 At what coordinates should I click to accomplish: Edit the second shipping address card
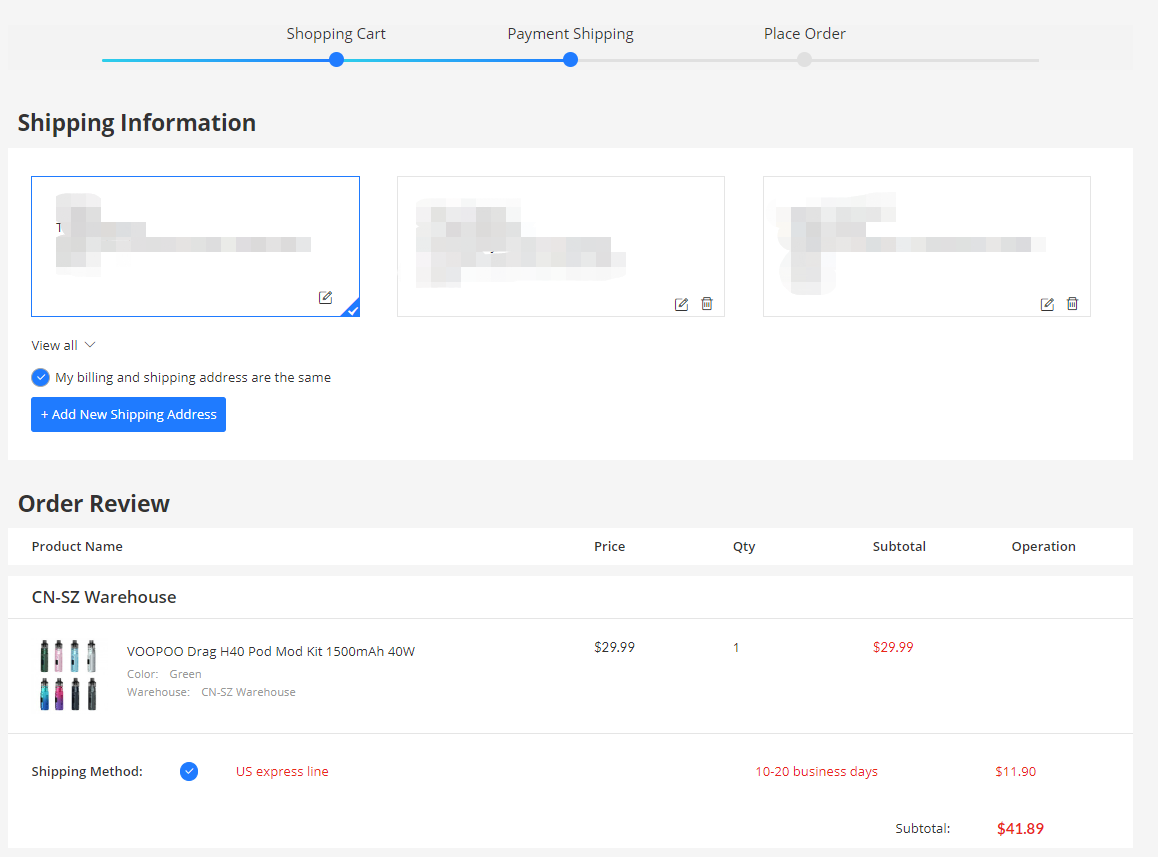681,304
